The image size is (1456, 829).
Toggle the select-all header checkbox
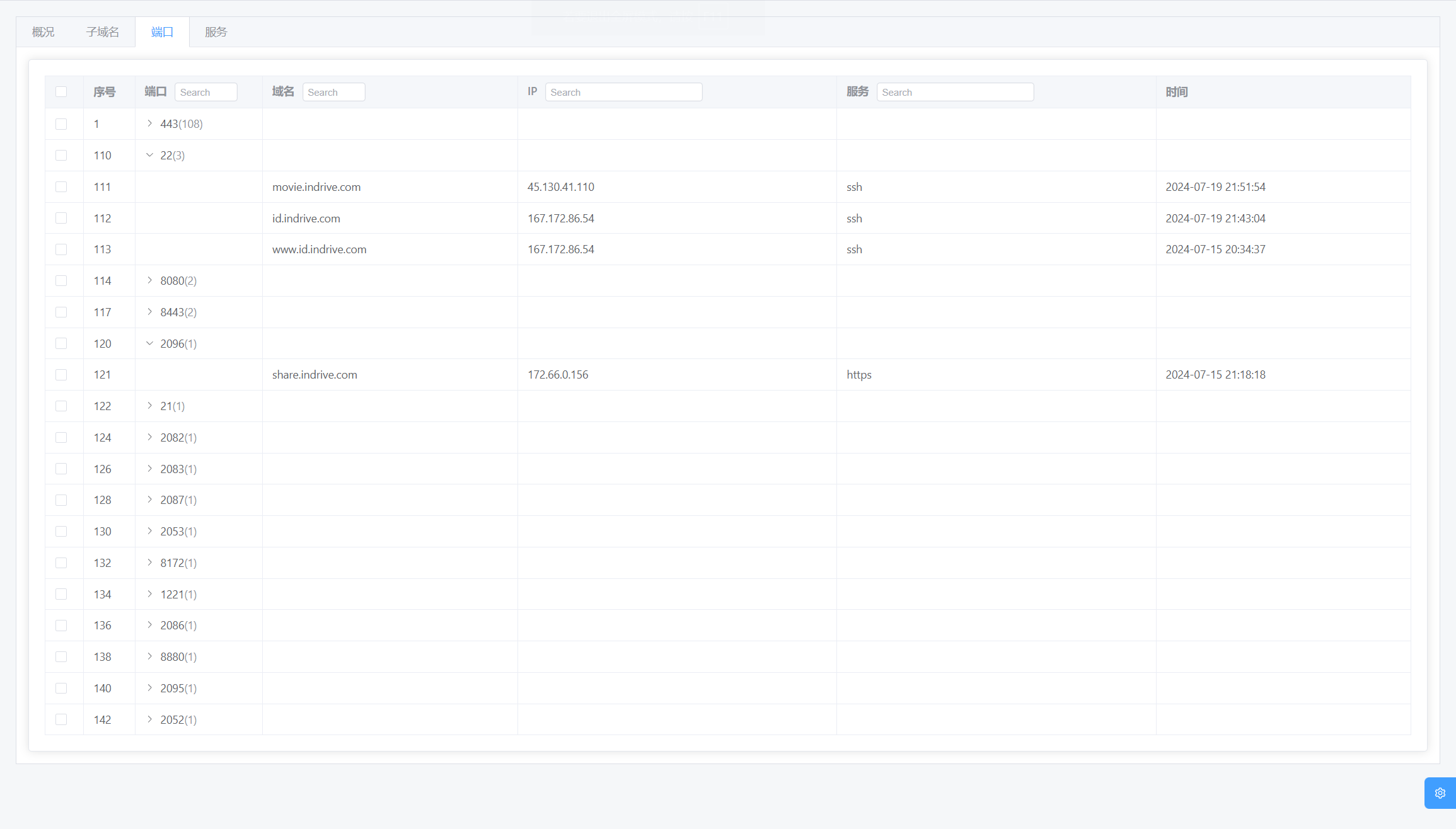[61, 92]
